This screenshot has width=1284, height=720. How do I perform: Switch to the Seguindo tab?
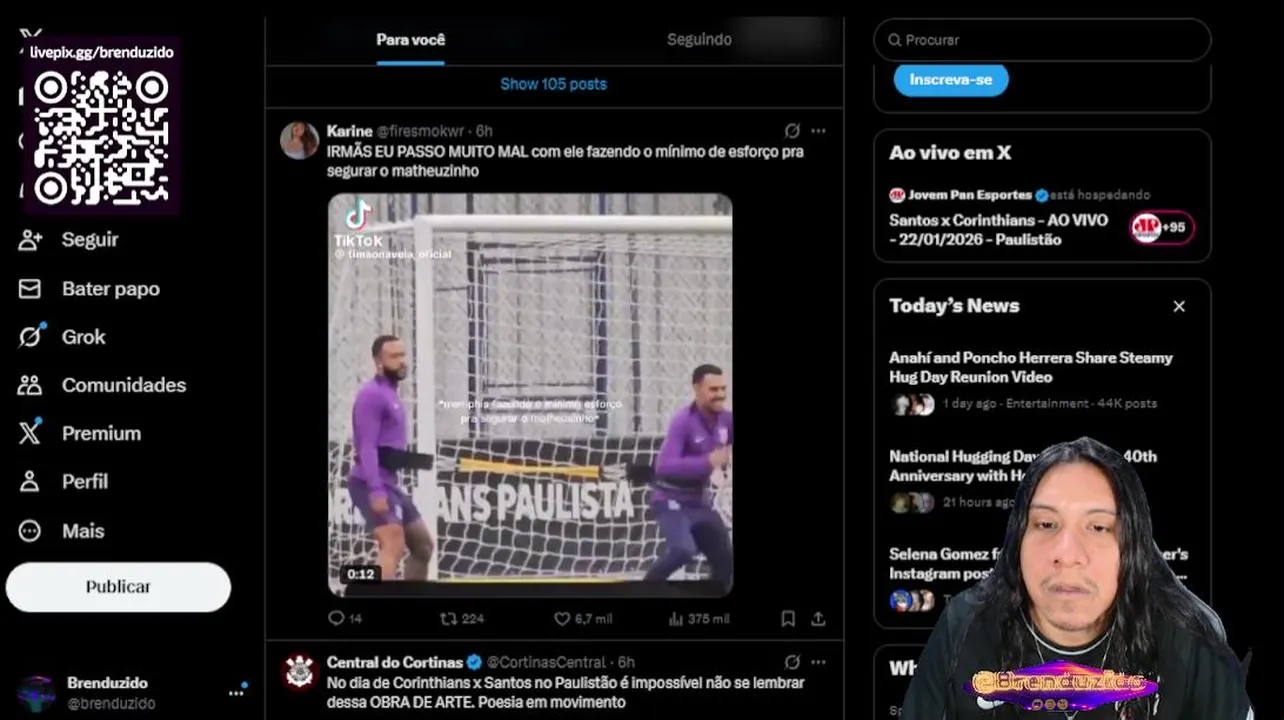click(x=699, y=40)
